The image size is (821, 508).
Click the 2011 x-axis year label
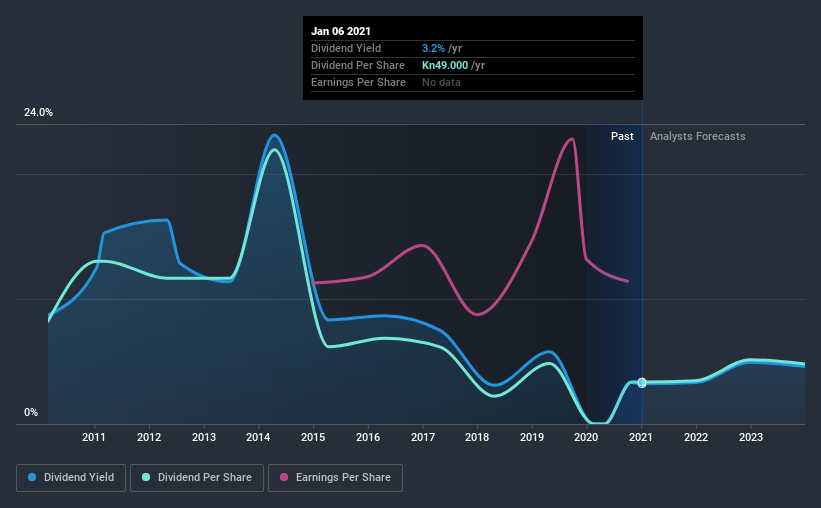(x=94, y=437)
